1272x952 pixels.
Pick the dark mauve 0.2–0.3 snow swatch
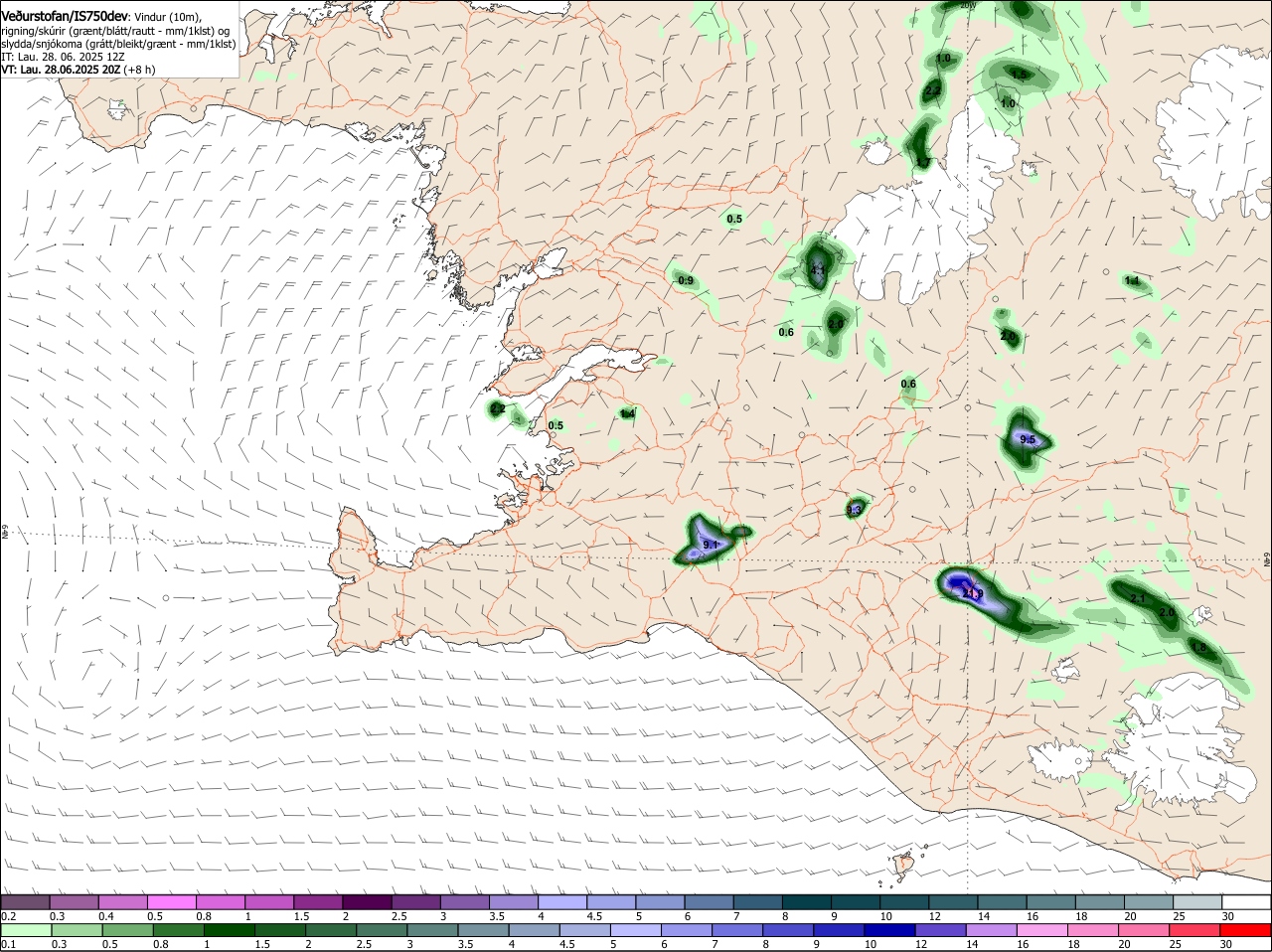coord(26,902)
